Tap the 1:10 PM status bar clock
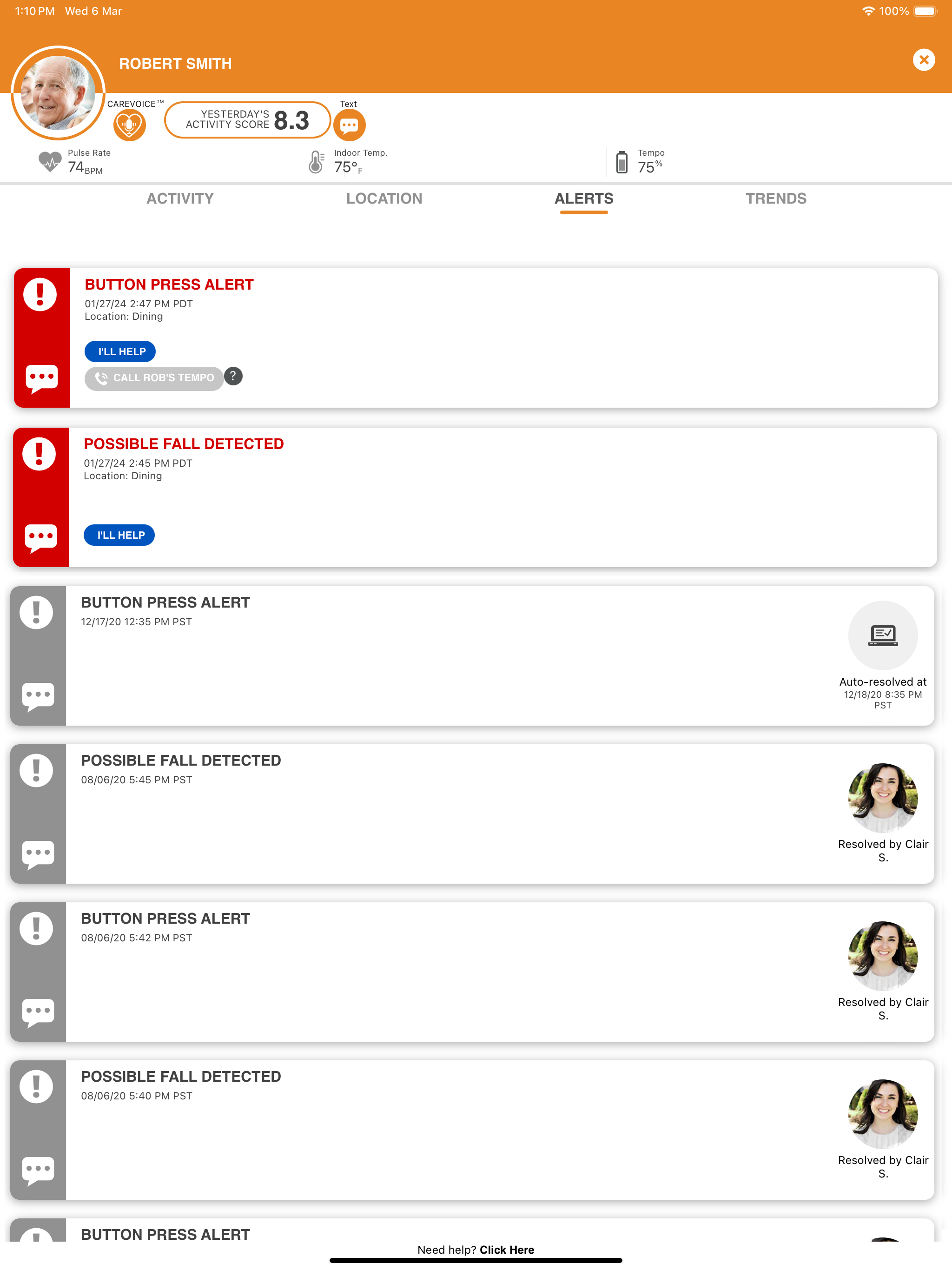The width and height of the screenshot is (952, 1270). 34,11
